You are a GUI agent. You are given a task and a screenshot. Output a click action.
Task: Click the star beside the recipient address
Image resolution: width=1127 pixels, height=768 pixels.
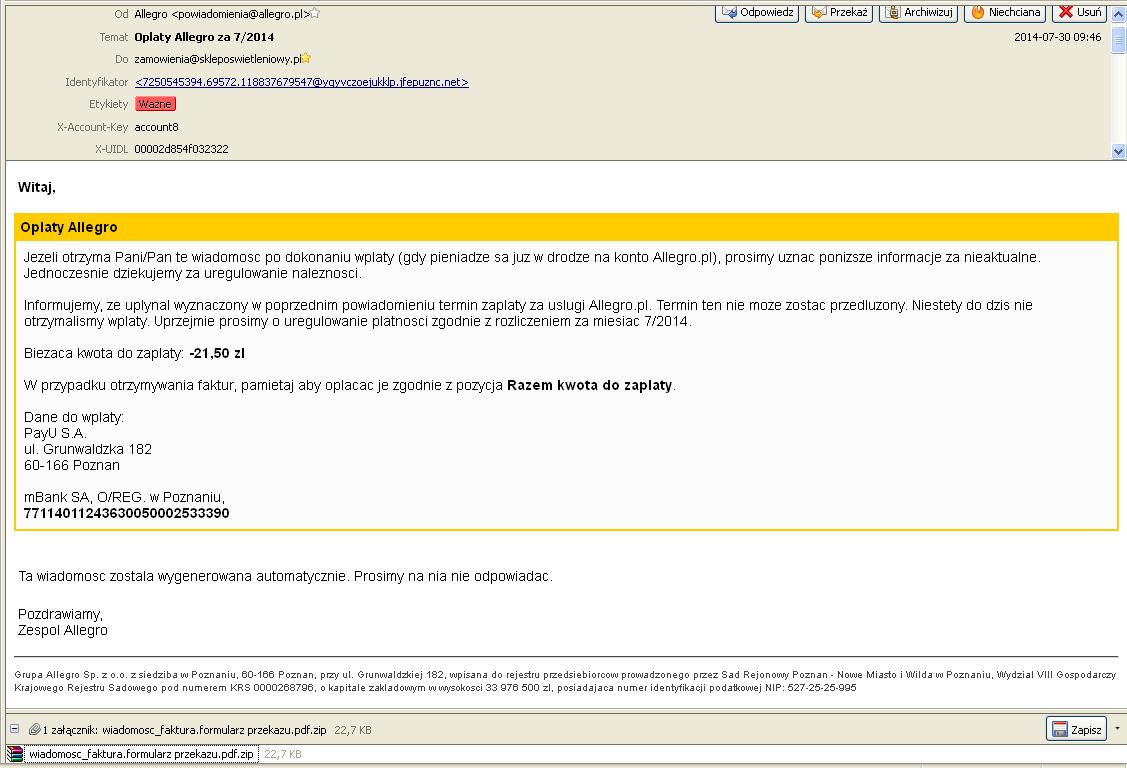click(x=306, y=58)
